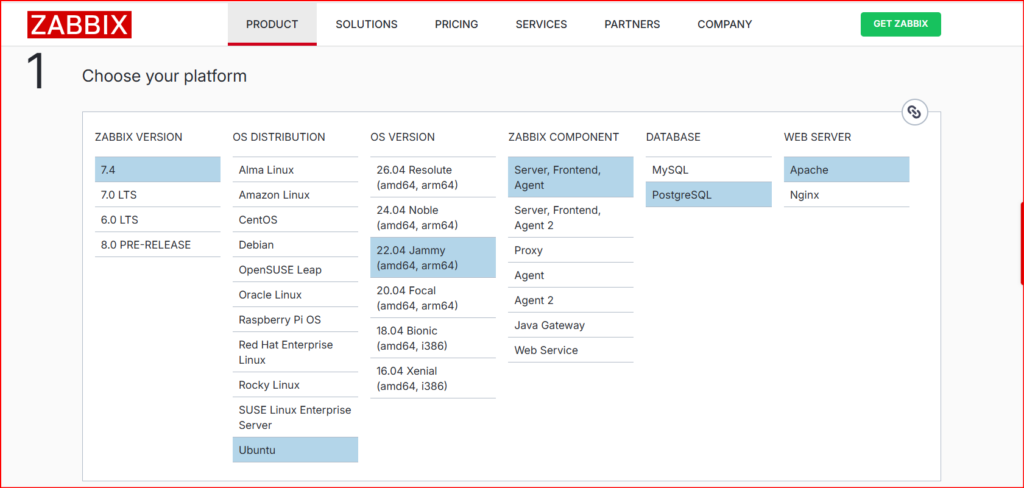1024x488 pixels.
Task: Select the Agent 2 component
Action: pyautogui.click(x=571, y=300)
